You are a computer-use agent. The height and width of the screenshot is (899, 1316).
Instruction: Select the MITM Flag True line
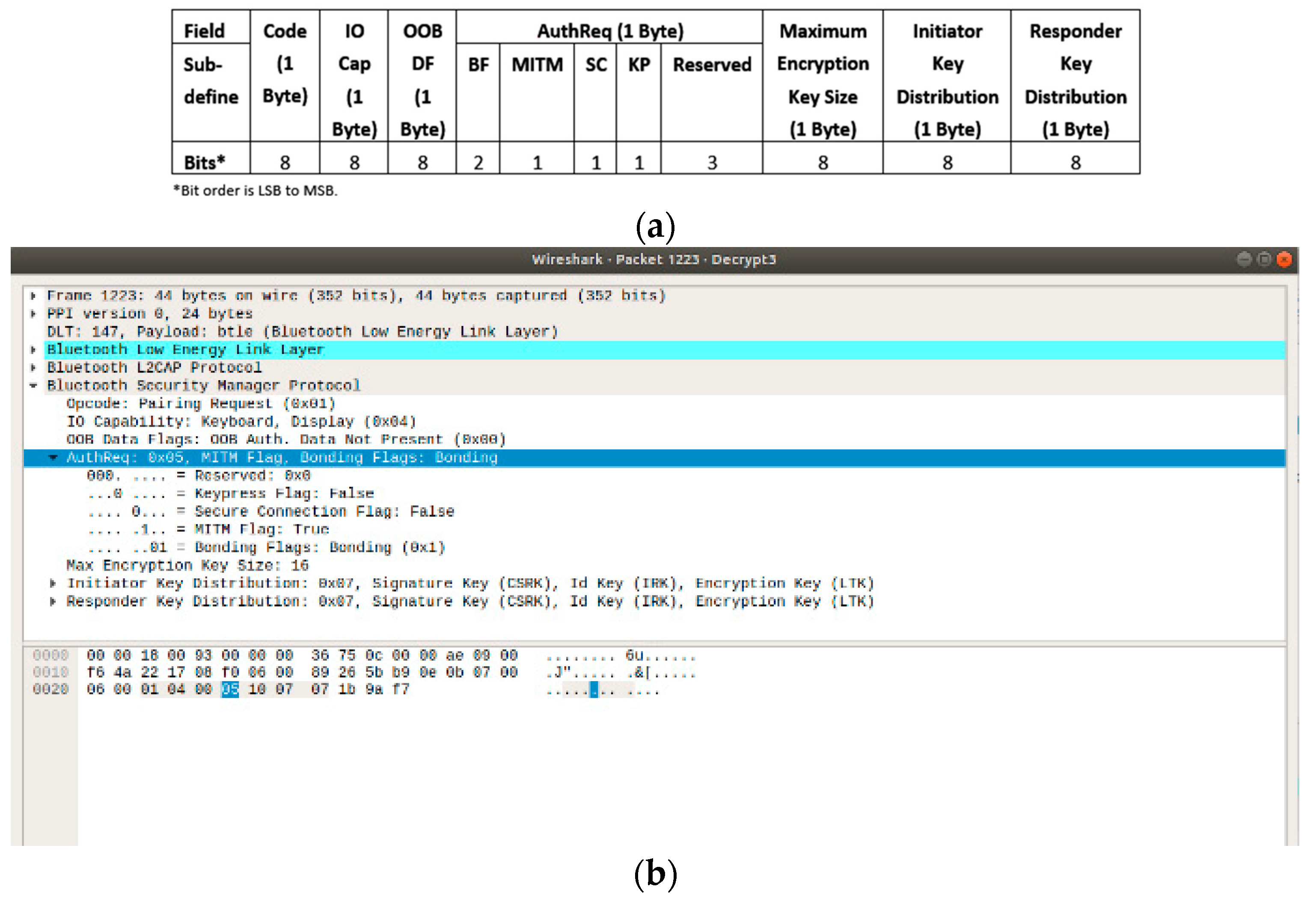[x=261, y=530]
